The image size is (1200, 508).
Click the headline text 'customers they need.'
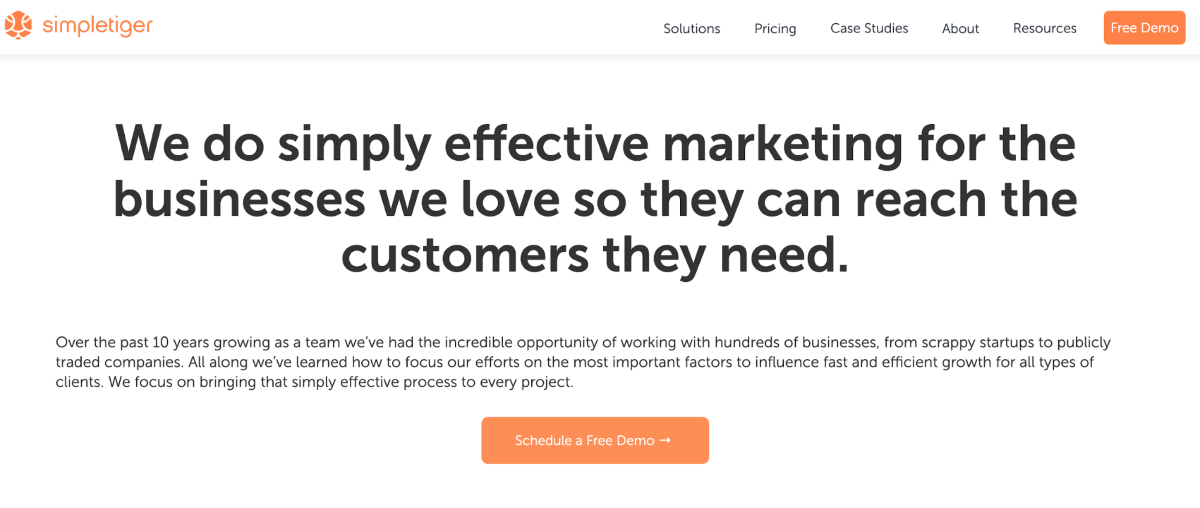[595, 256]
